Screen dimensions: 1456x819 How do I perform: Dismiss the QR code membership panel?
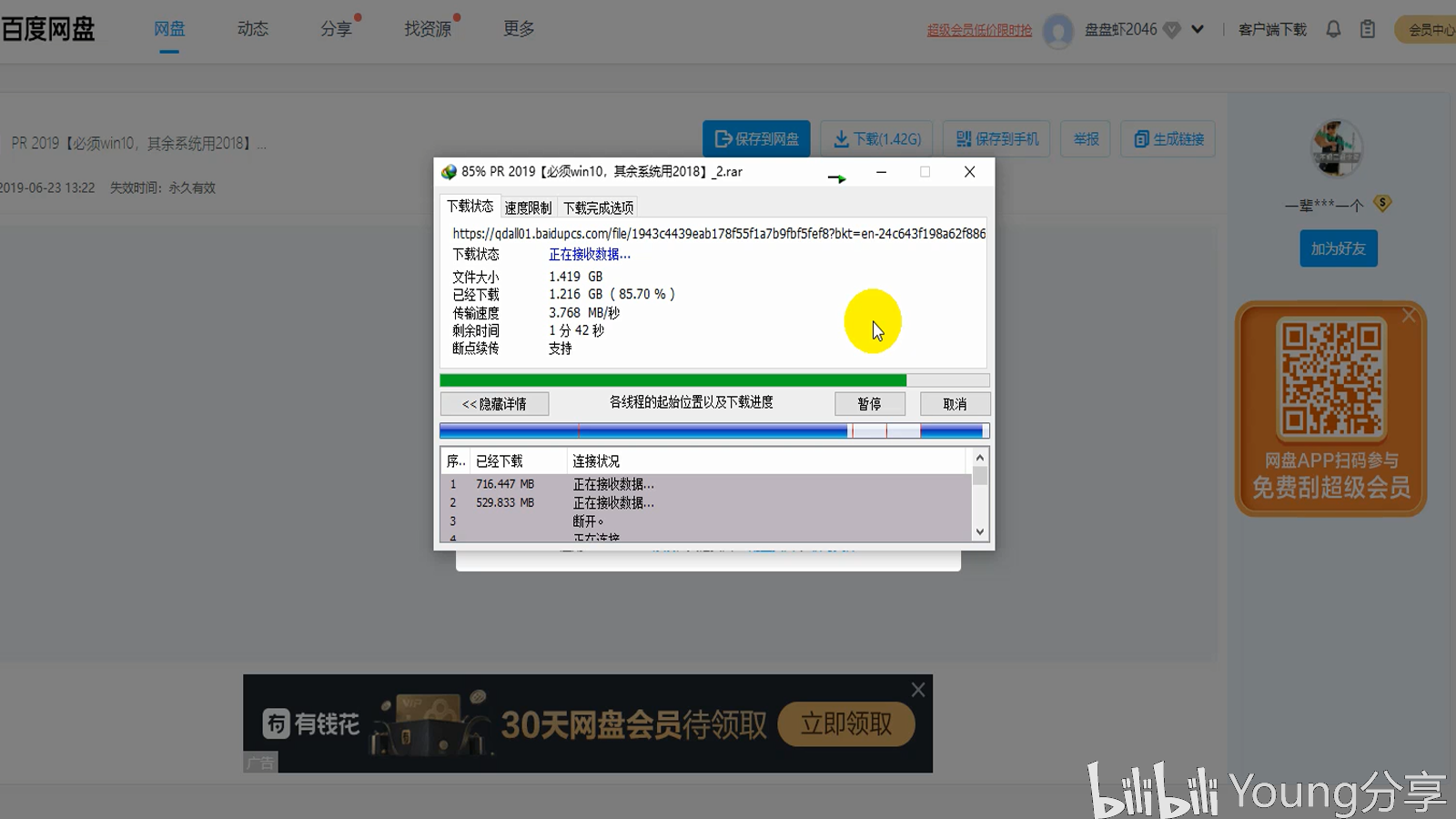pyautogui.click(x=1407, y=315)
